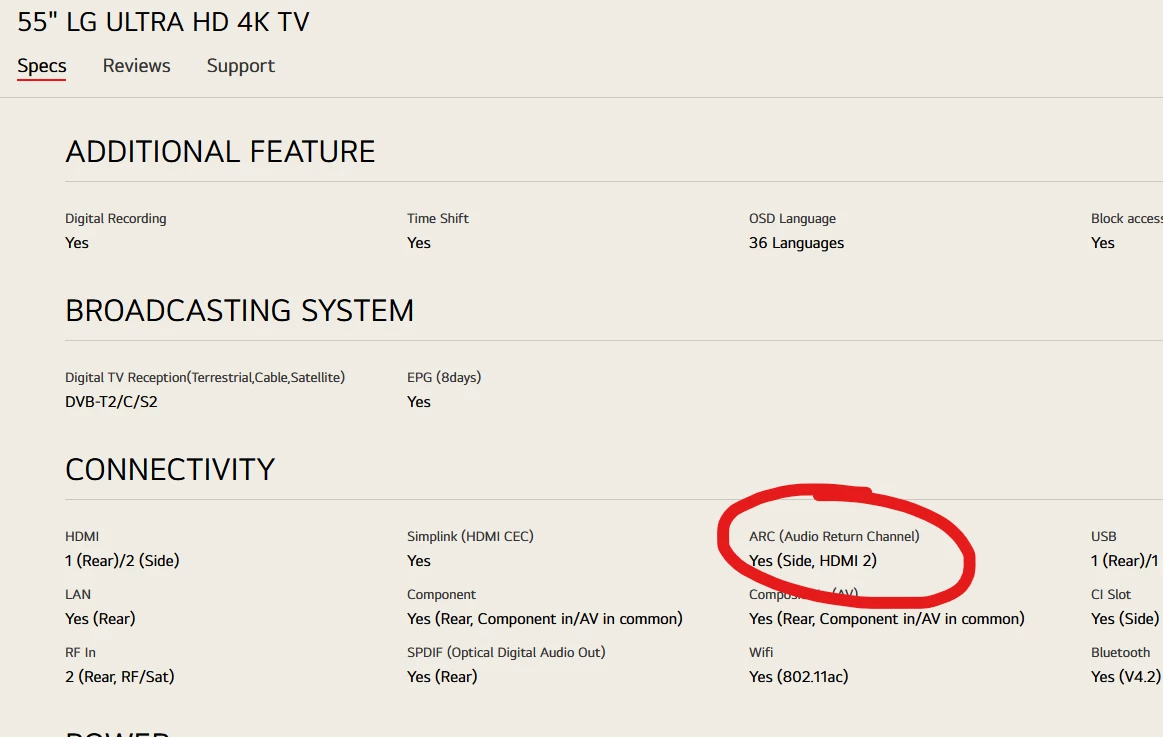Select the DVB-T2/C/S2 value
Screen dimensions: 1163x737
pos(111,402)
